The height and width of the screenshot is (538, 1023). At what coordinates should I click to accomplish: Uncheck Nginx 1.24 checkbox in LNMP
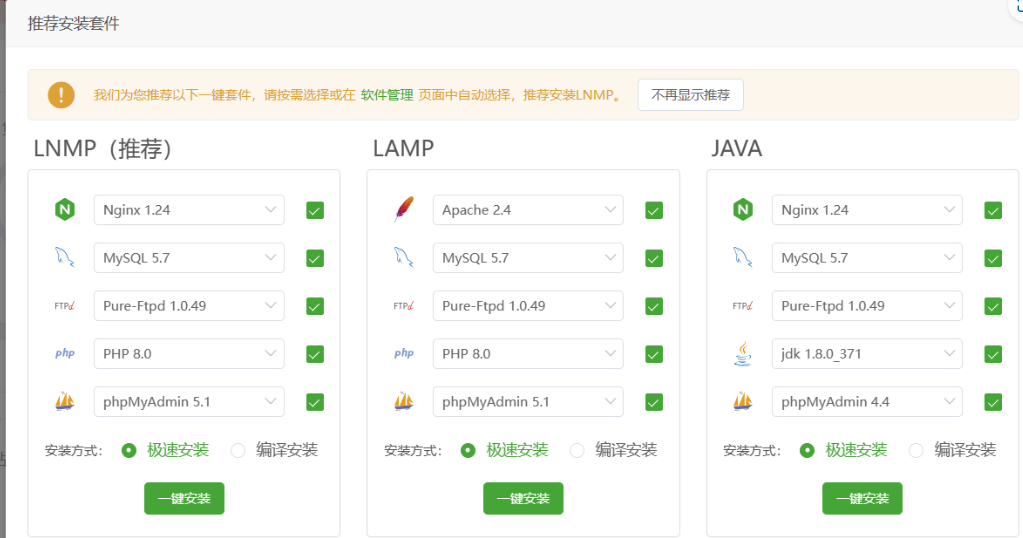point(315,211)
